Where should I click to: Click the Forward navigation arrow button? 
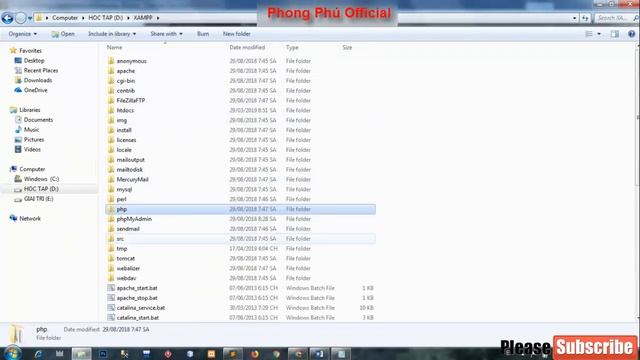pos(20,18)
